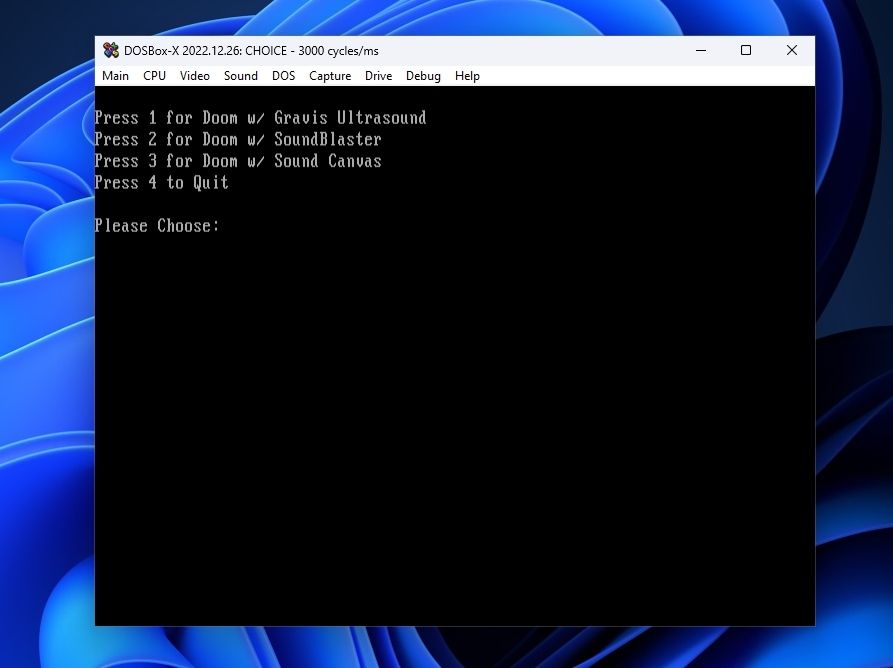Open the Main menu
This screenshot has width=893, height=668.
(115, 76)
